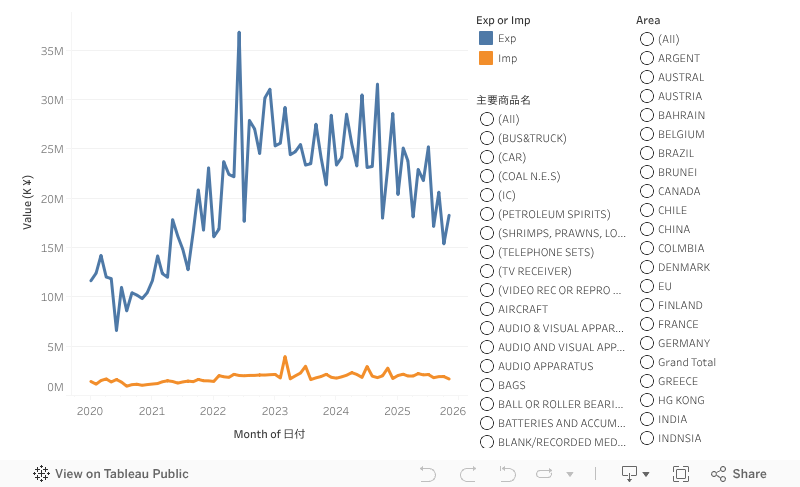This screenshot has width=800, height=487.
Task: Select AIRCRAFT in the product filter
Action: 488,309
